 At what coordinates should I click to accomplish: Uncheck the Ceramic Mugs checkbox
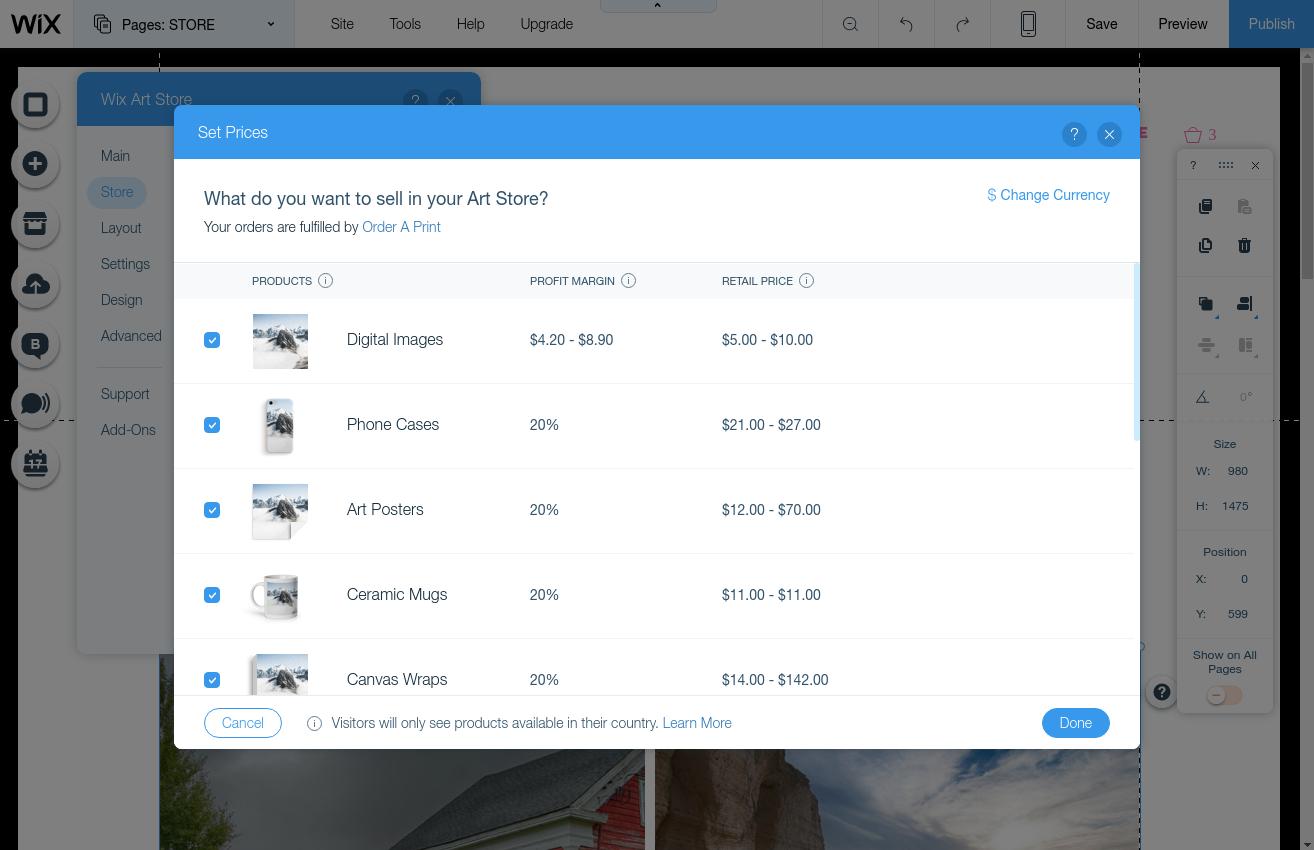pos(212,595)
